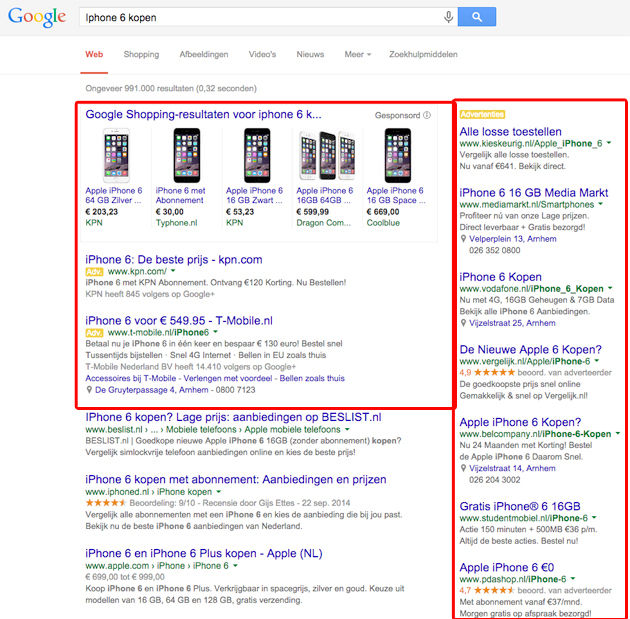Screen dimensions: 630x619
Task: Open 'Apple iPhone 6 €0' pdashop ad
Action: coord(507,568)
